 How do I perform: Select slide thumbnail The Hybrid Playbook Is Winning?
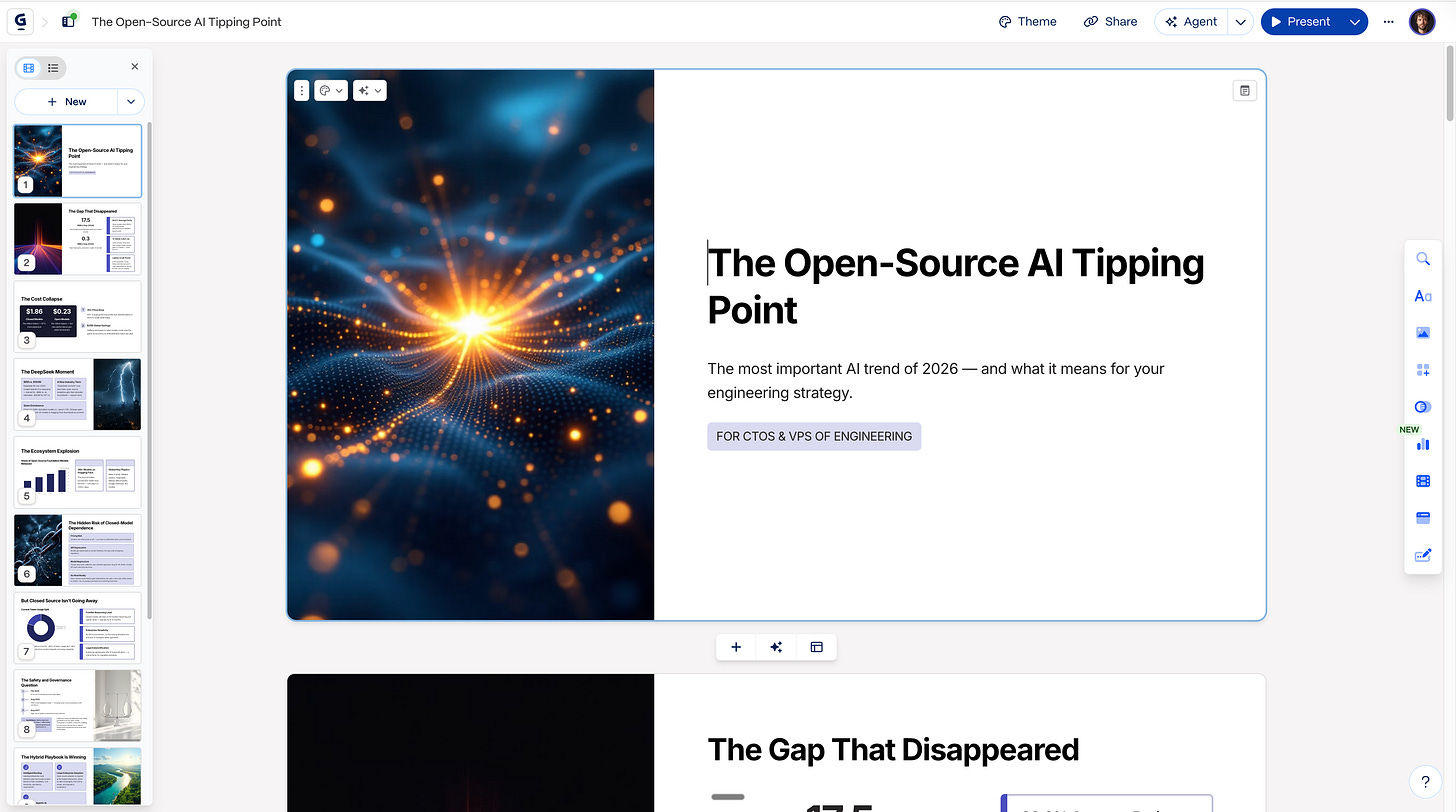[77, 775]
